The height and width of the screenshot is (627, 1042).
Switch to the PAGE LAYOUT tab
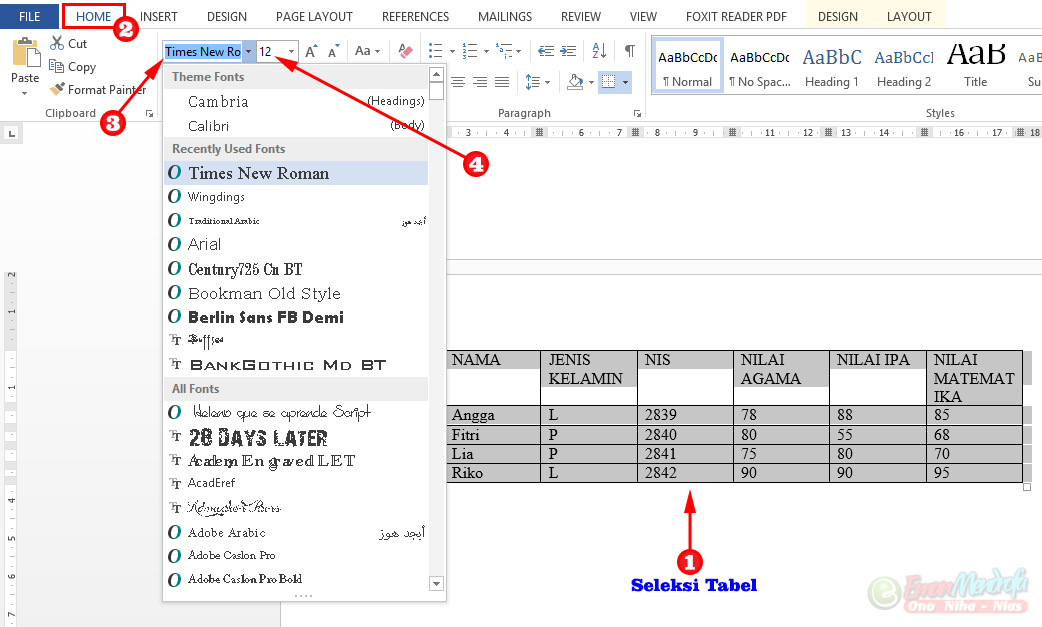click(x=314, y=17)
